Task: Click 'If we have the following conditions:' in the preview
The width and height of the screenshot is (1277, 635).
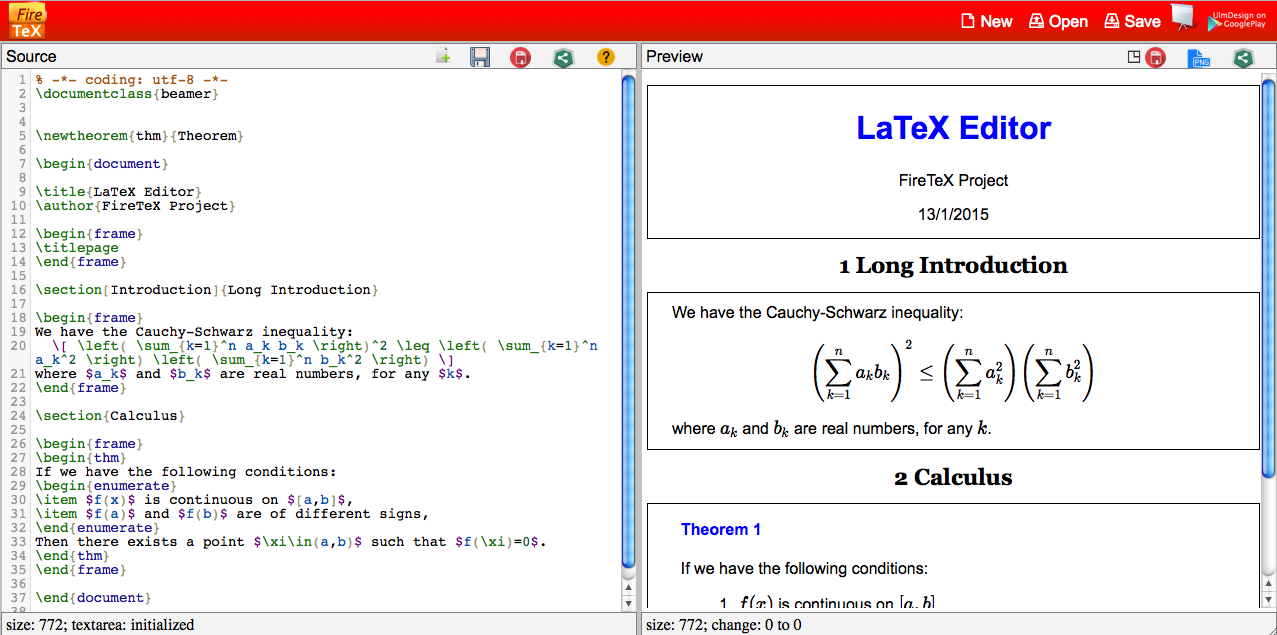Action: click(x=804, y=569)
